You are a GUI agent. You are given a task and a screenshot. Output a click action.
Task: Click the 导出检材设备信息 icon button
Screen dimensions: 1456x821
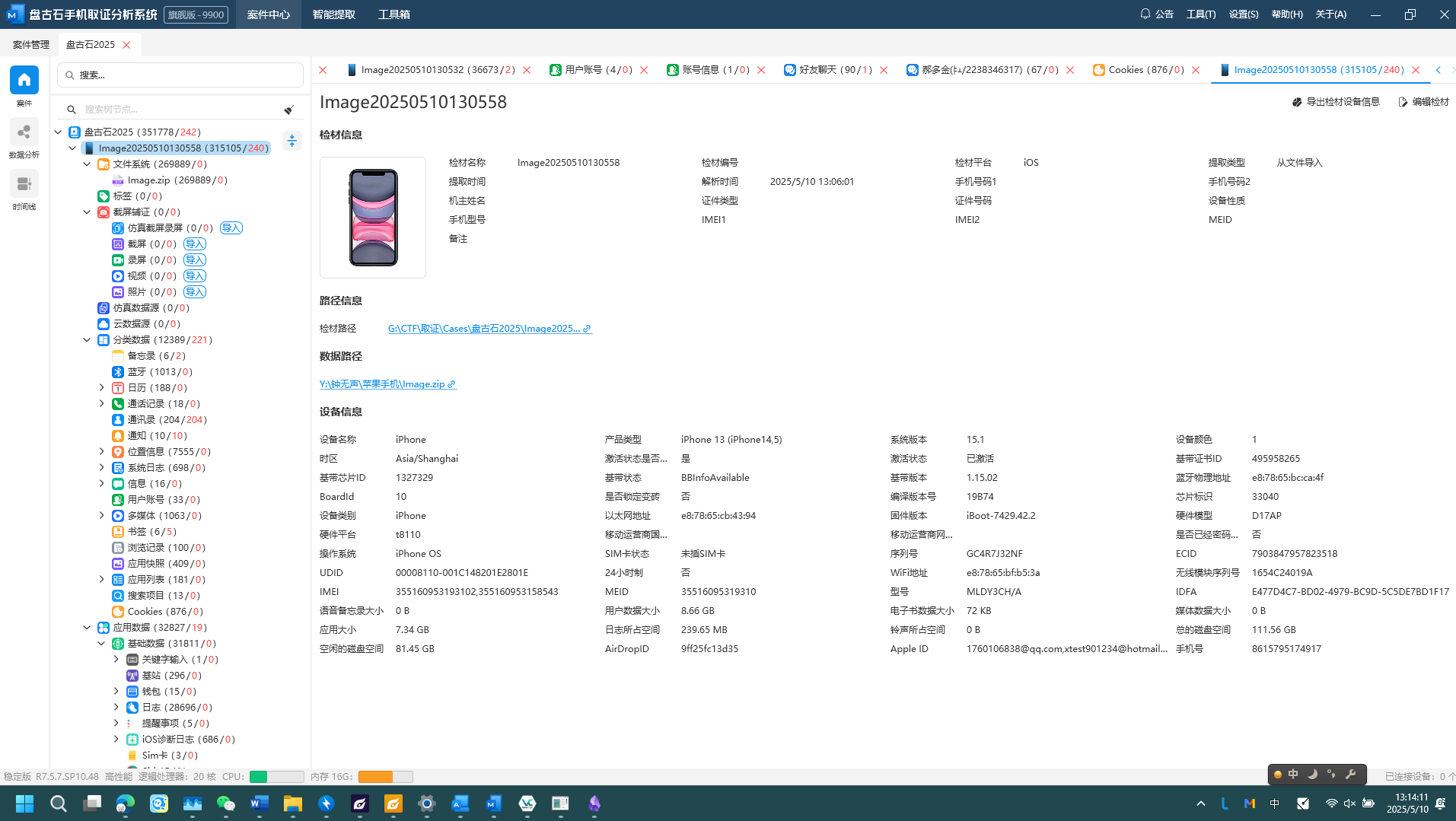click(x=1336, y=102)
